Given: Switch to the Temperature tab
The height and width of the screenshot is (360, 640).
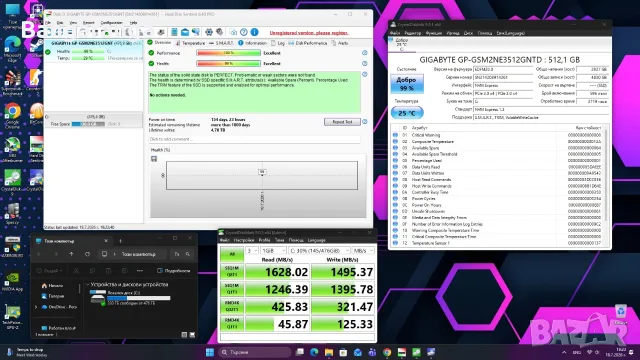Looking at the screenshot, I should (x=190, y=43).
